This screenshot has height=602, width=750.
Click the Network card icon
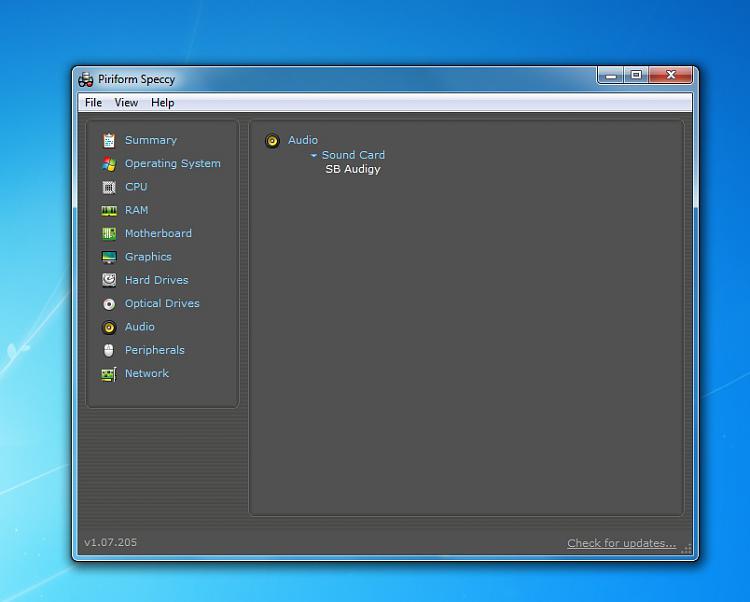pos(109,374)
